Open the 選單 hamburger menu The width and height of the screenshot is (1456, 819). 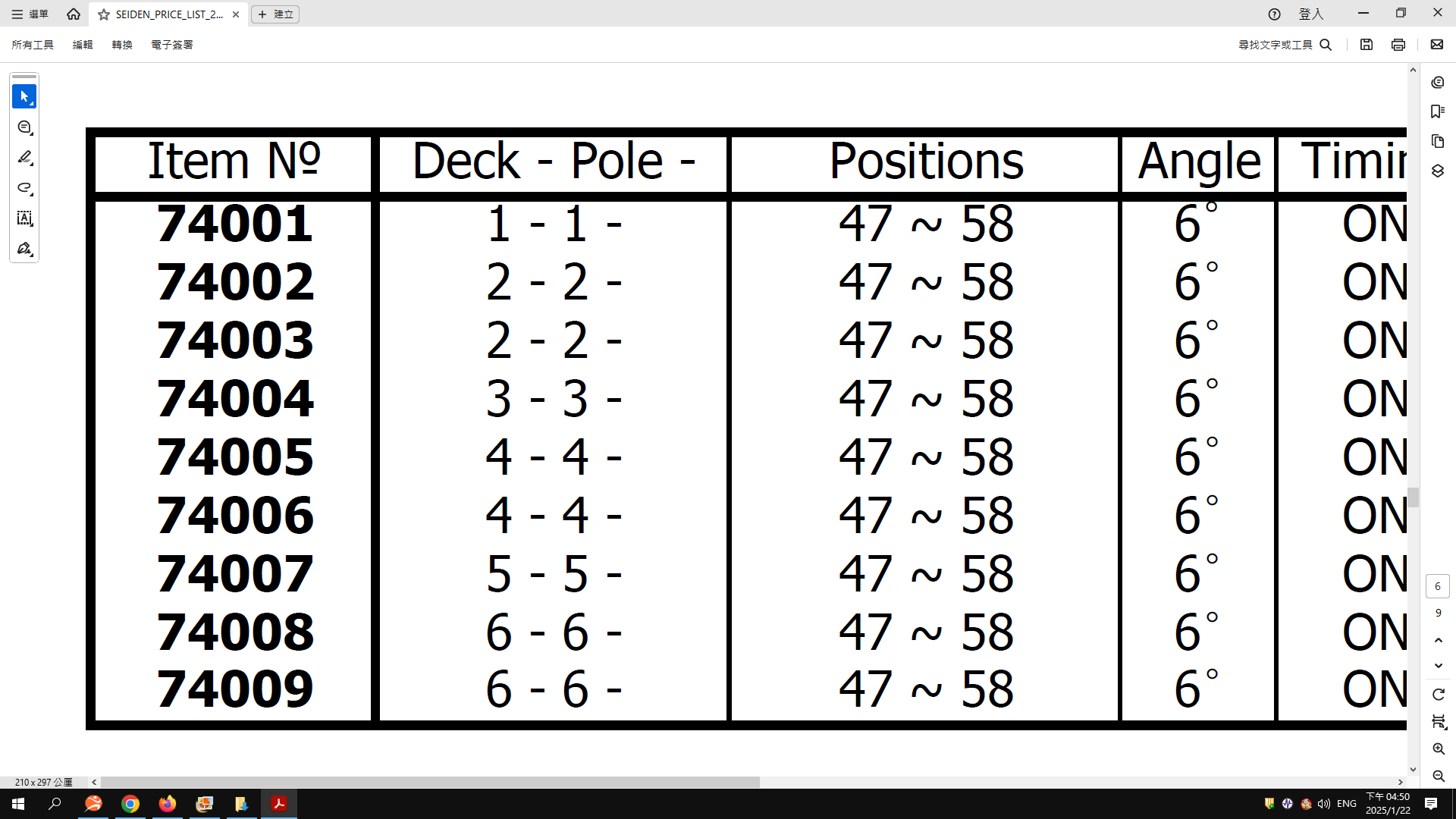(x=30, y=14)
